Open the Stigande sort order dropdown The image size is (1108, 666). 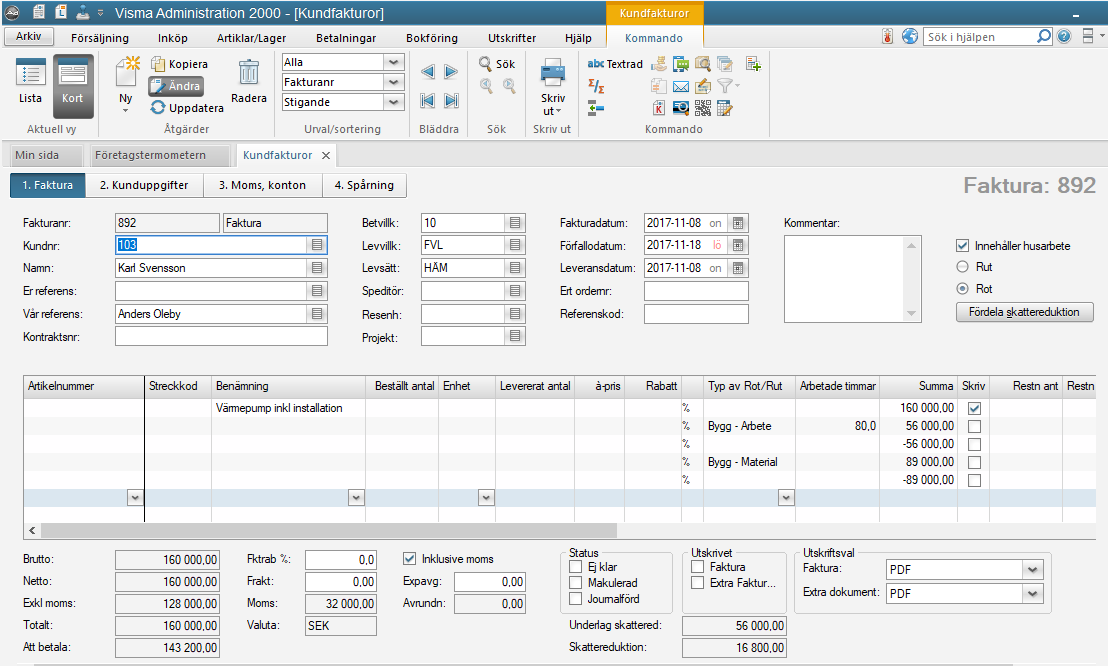[x=394, y=102]
